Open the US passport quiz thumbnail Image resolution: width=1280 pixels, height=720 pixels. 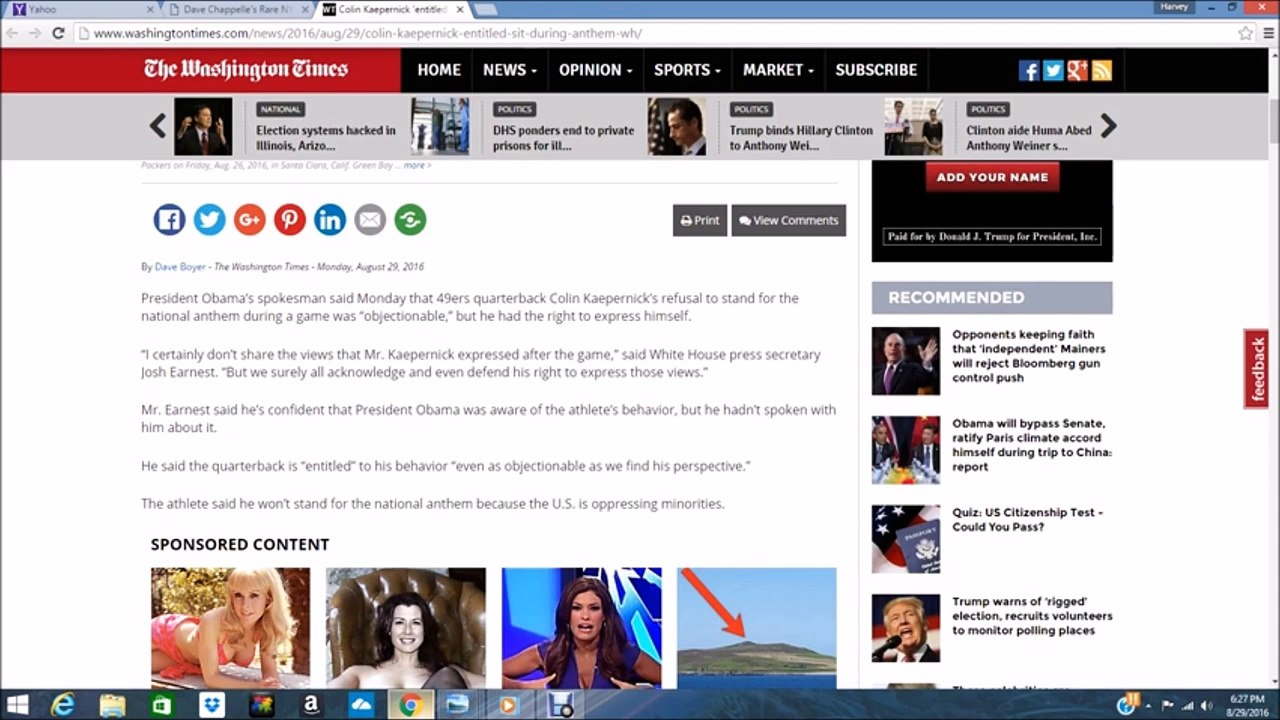906,538
